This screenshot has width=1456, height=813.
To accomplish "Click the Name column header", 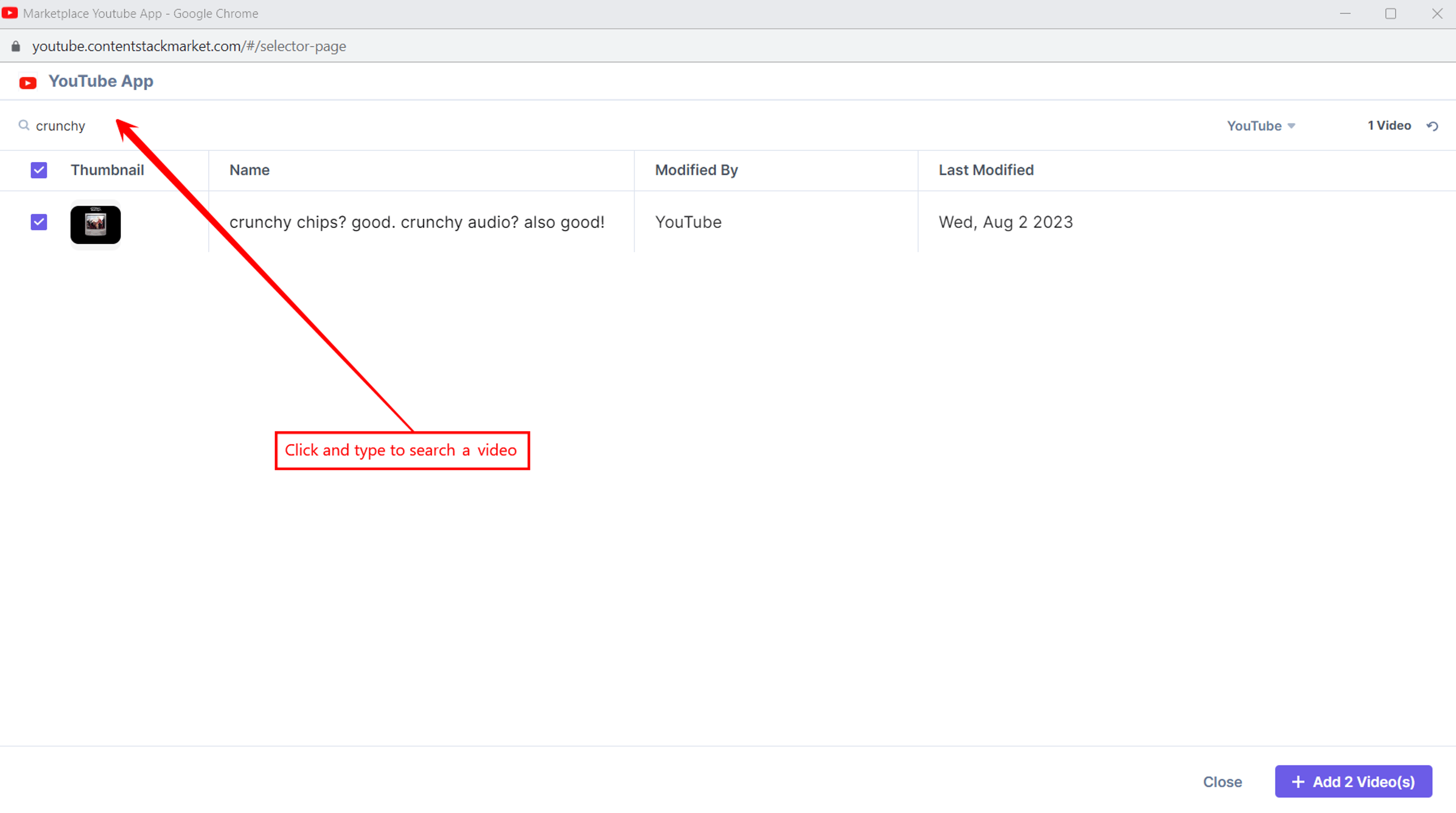I will (249, 170).
